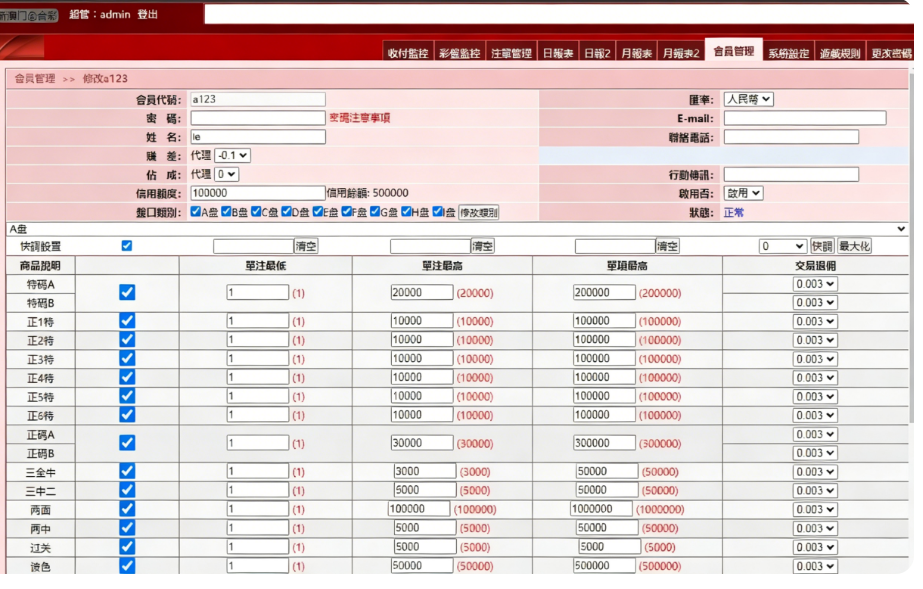Click the 兩面 單項最高 field with 1000000
The width and height of the screenshot is (923, 589).
pos(601,508)
